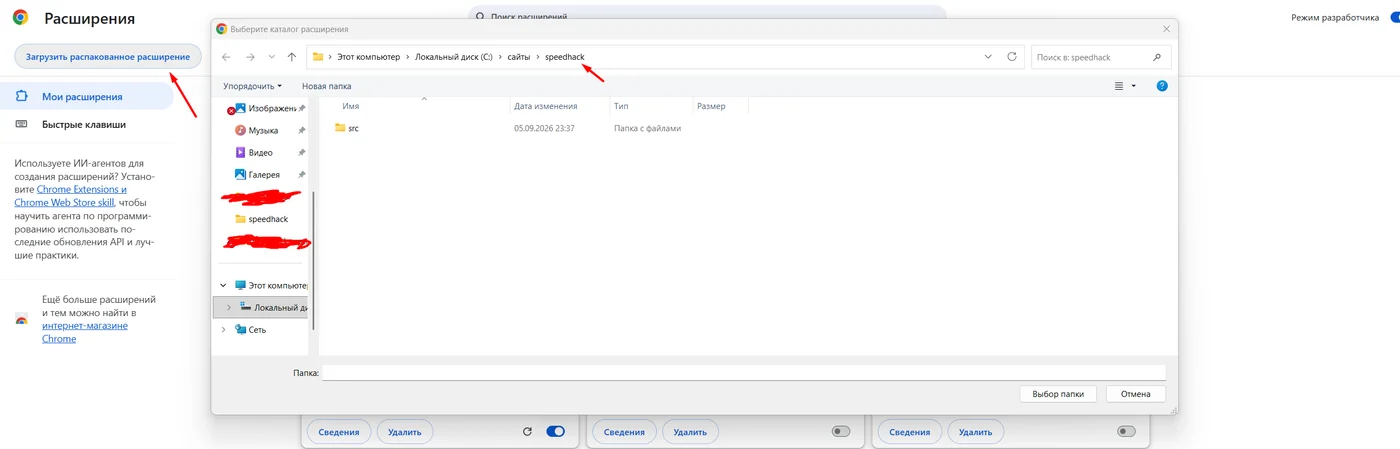Viewport: 1400px width, 449px height.
Task: Refresh the speedhack folder listing
Action: pos(1012,57)
